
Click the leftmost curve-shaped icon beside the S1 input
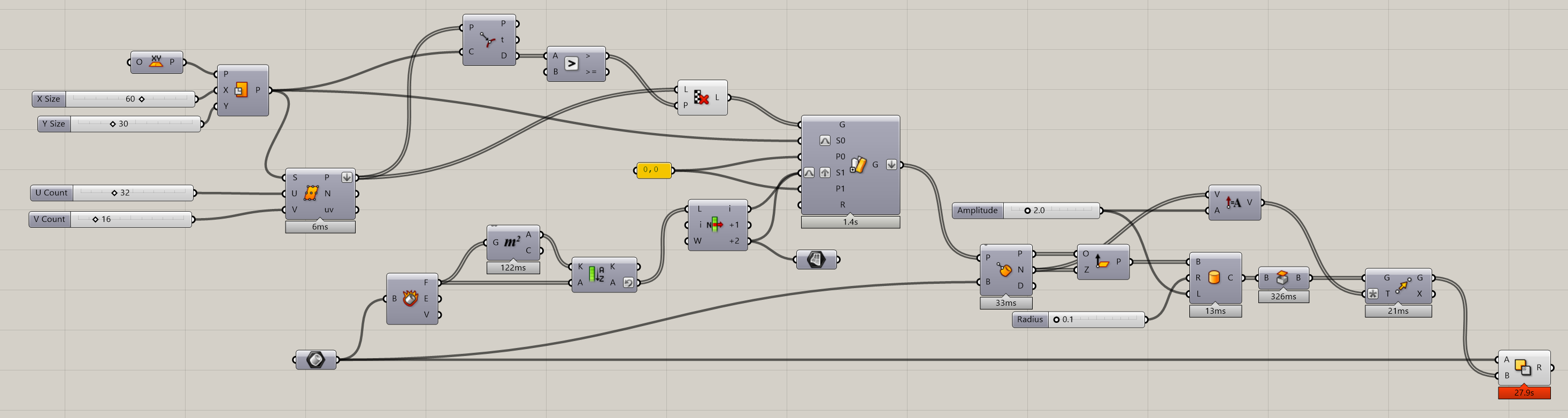click(x=809, y=173)
